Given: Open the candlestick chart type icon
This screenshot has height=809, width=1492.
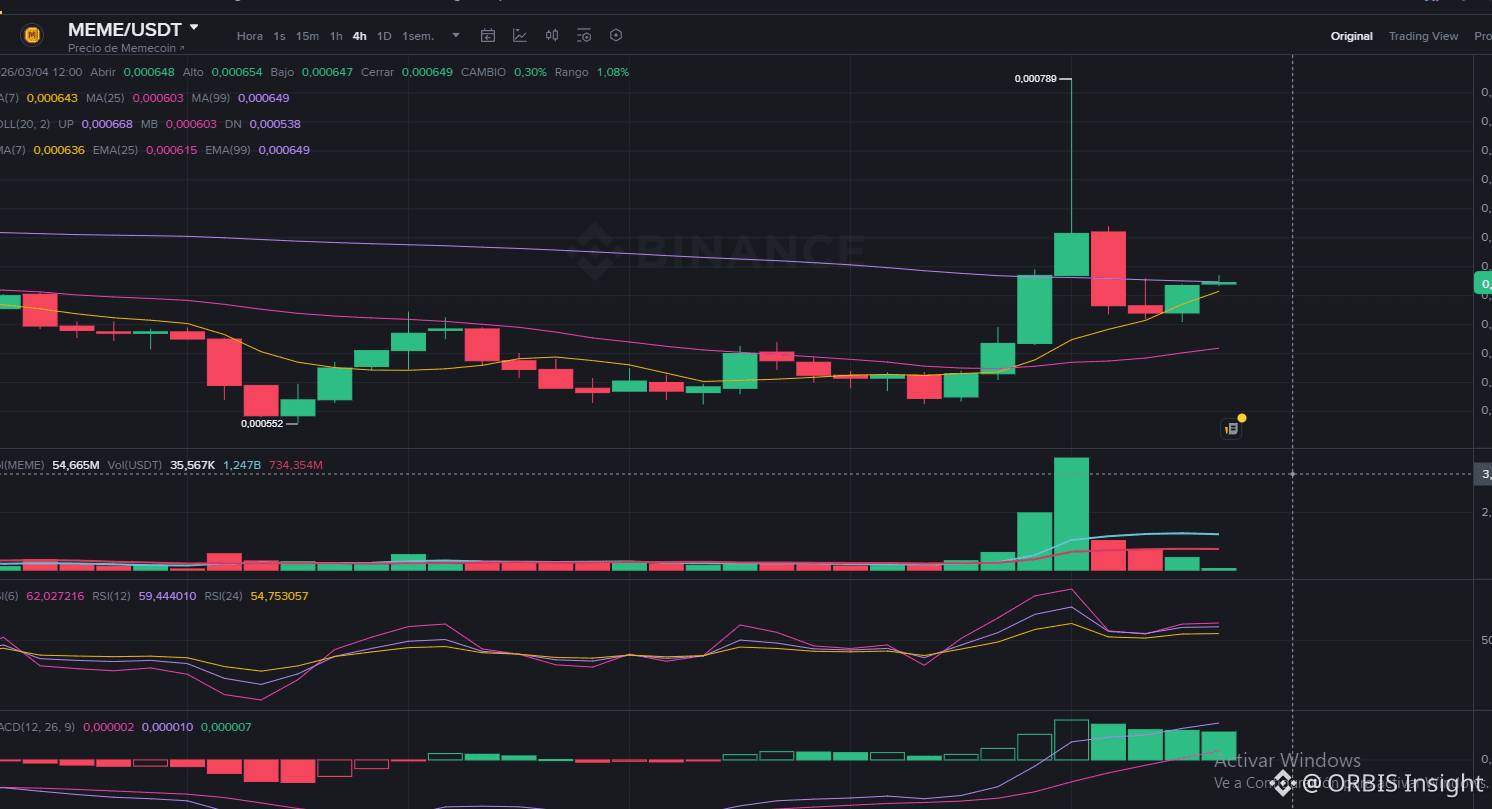Looking at the screenshot, I should tap(552, 35).
